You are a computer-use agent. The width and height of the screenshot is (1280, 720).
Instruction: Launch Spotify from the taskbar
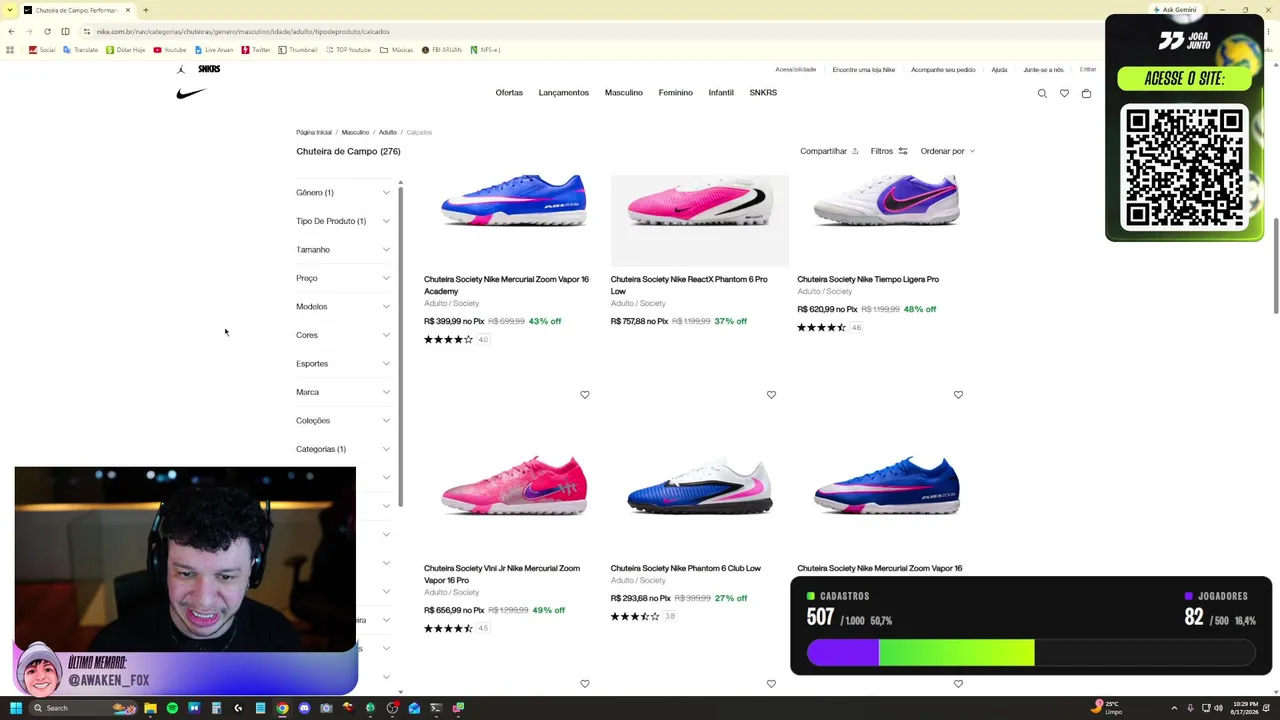(x=172, y=708)
